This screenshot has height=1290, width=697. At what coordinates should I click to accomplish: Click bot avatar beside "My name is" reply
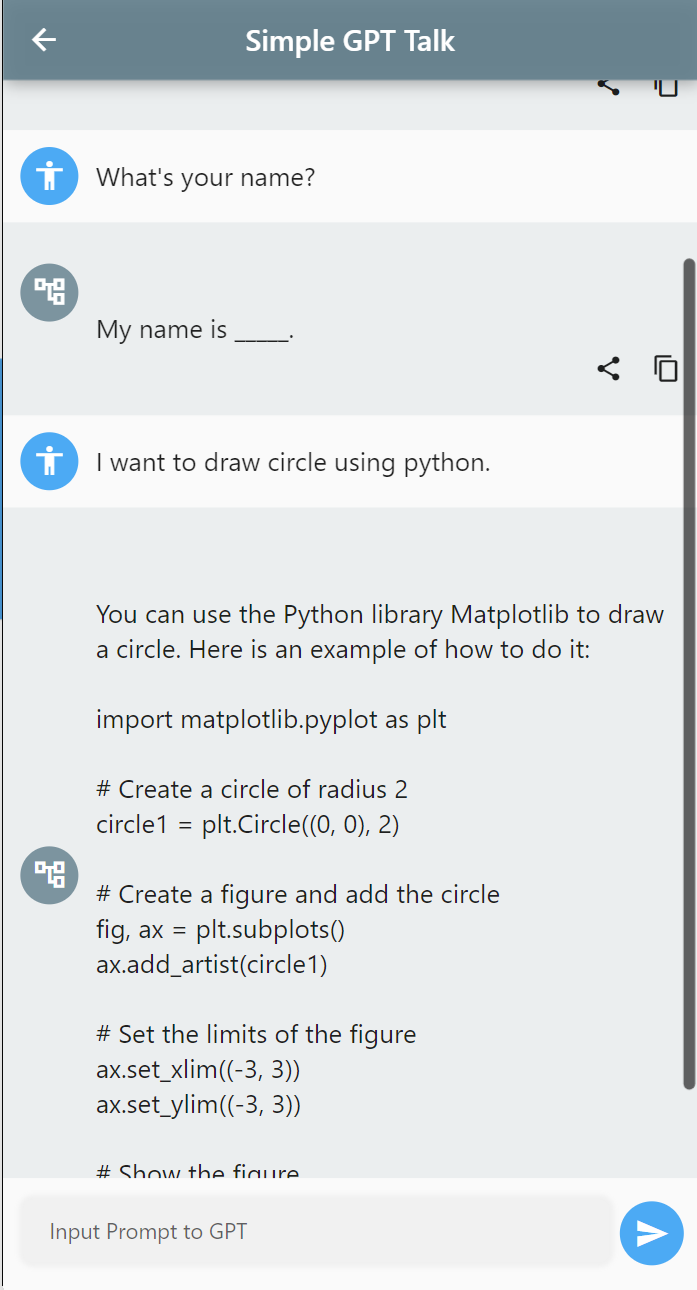(49, 293)
